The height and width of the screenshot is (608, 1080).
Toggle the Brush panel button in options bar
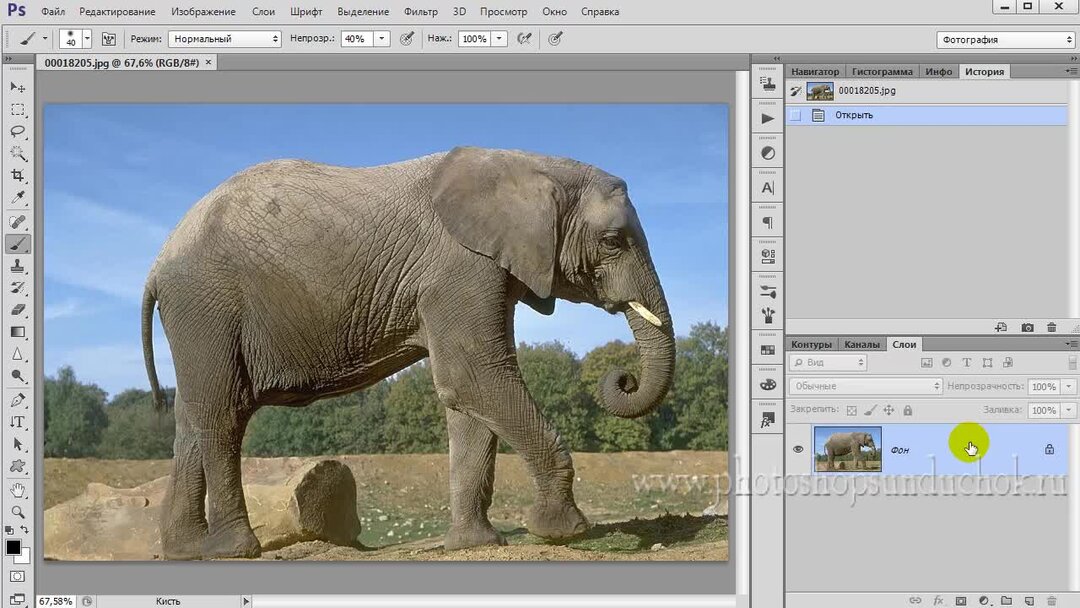(108, 39)
